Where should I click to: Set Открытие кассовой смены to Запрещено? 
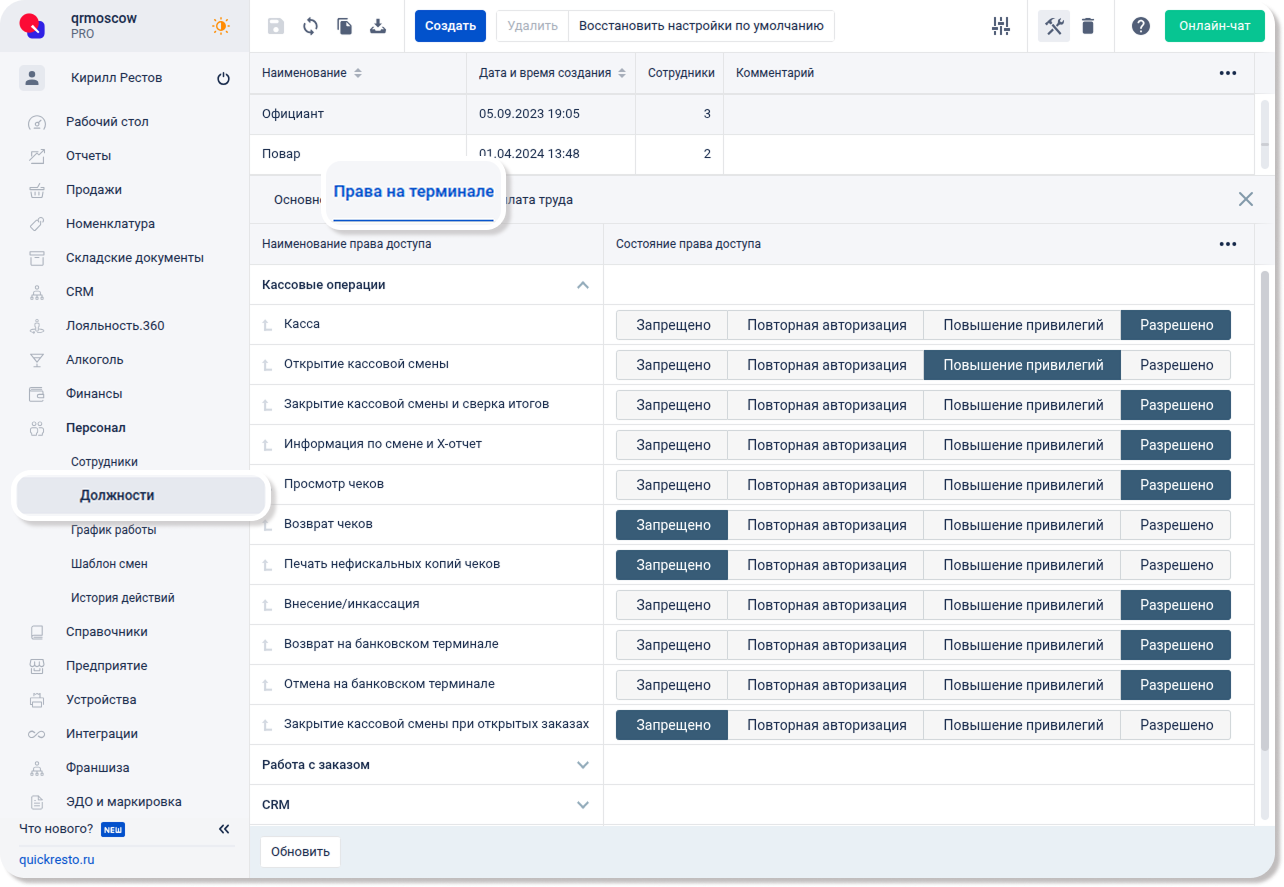click(672, 365)
